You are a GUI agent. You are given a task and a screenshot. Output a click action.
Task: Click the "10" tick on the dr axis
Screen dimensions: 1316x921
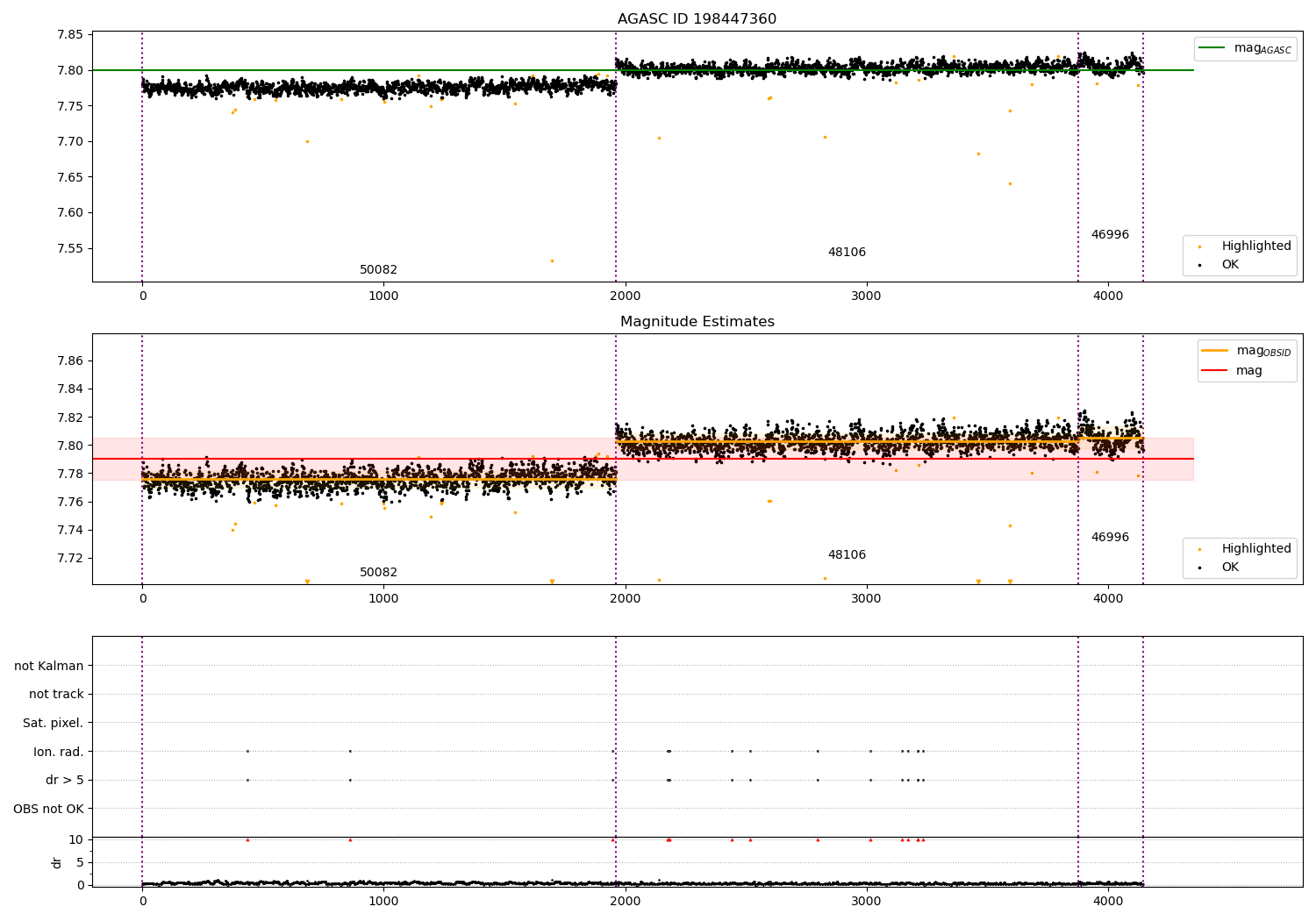[x=76, y=840]
